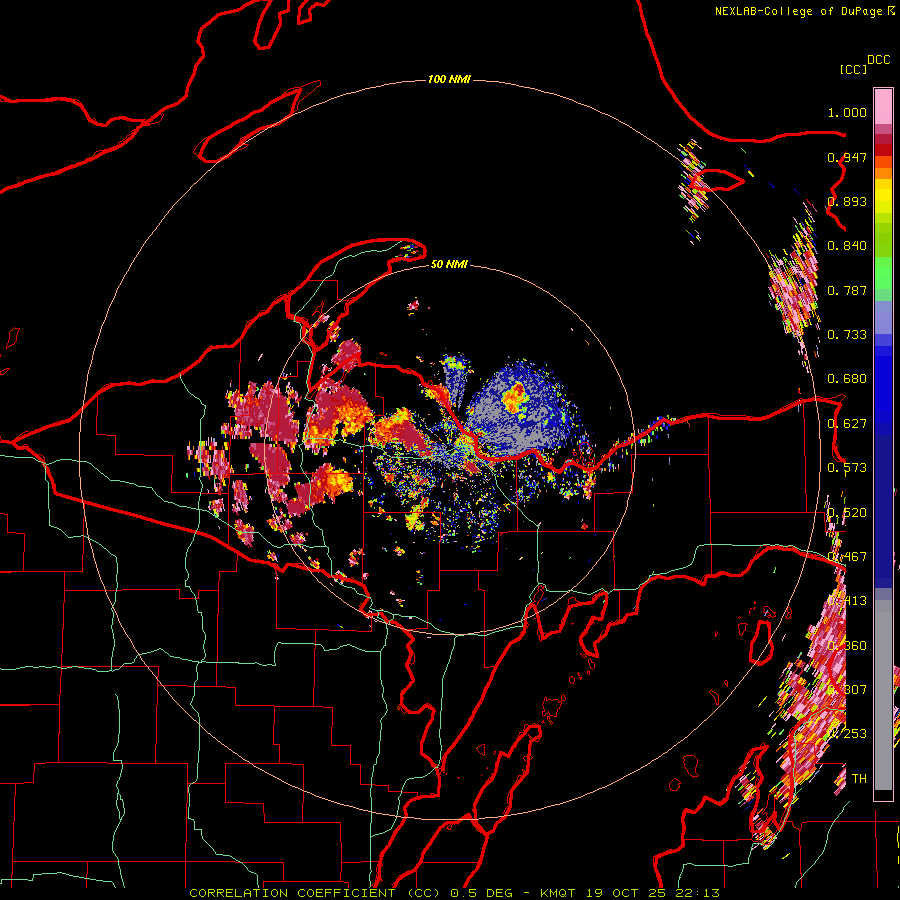Screen dimensions: 900x900
Task: Click the 0.733 legend value
Action: point(847,335)
